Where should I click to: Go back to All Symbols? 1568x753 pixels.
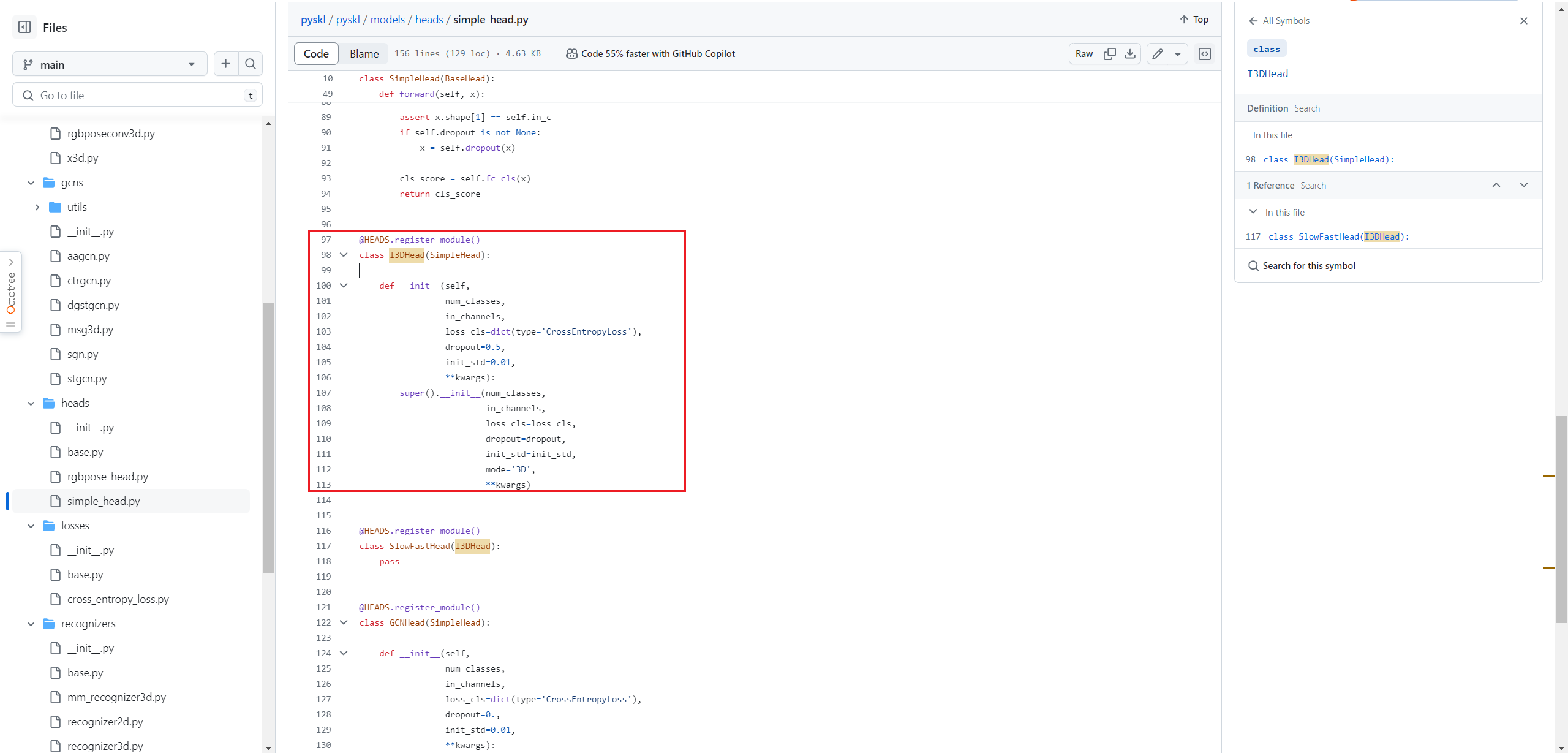click(x=1279, y=21)
